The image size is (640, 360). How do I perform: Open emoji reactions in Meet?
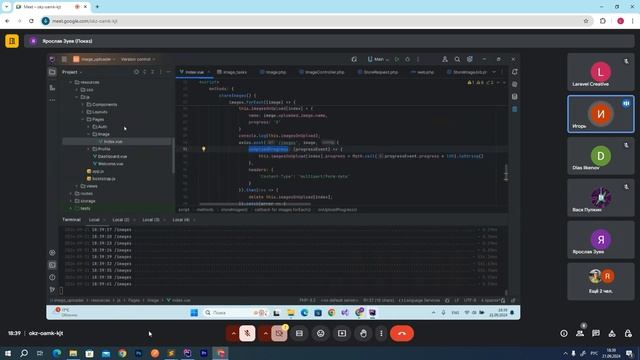tap(321, 333)
